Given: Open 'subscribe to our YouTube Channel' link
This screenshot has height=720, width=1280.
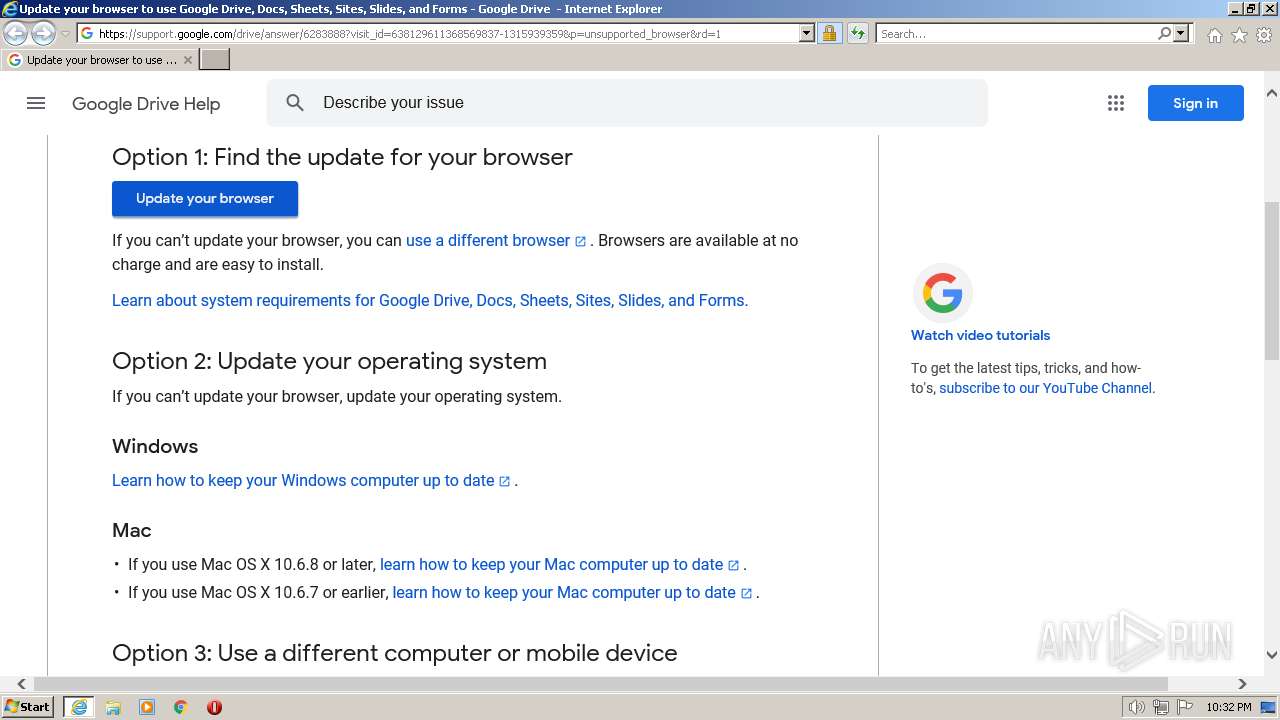Looking at the screenshot, I should tap(1045, 388).
